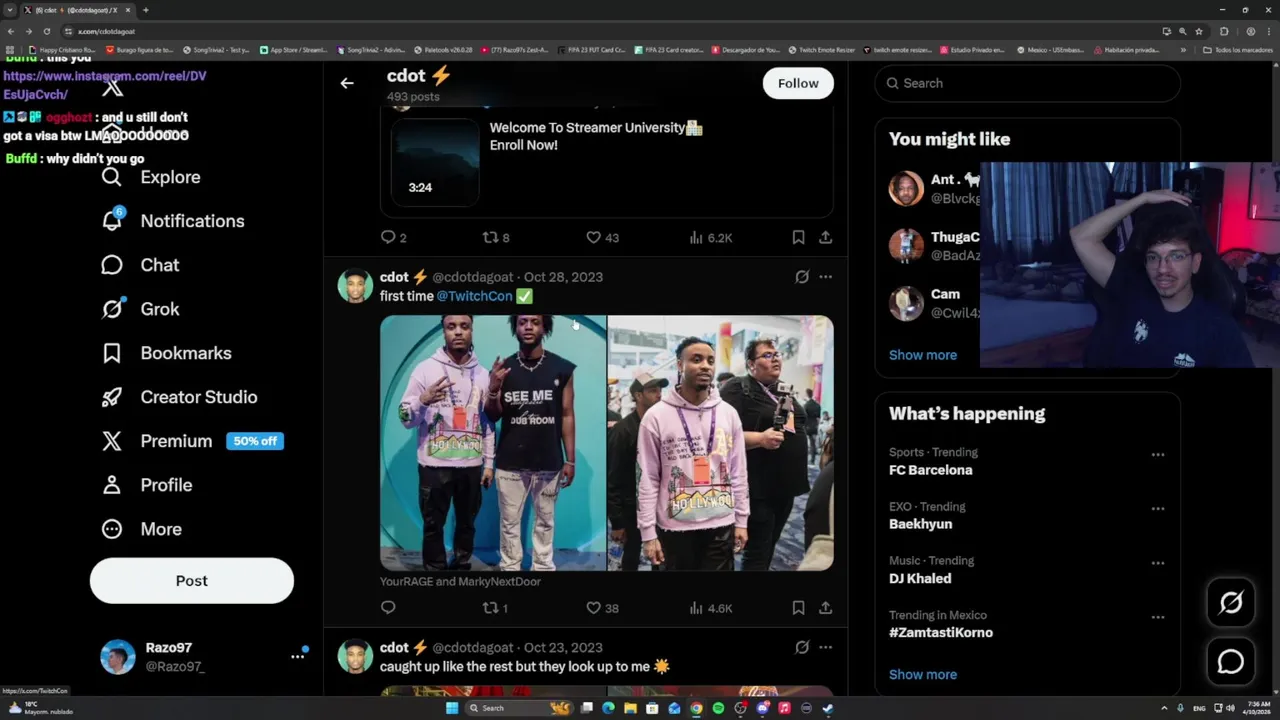Bookmark the TwitchCon post
Image resolution: width=1280 pixels, height=720 pixels.
(798, 607)
